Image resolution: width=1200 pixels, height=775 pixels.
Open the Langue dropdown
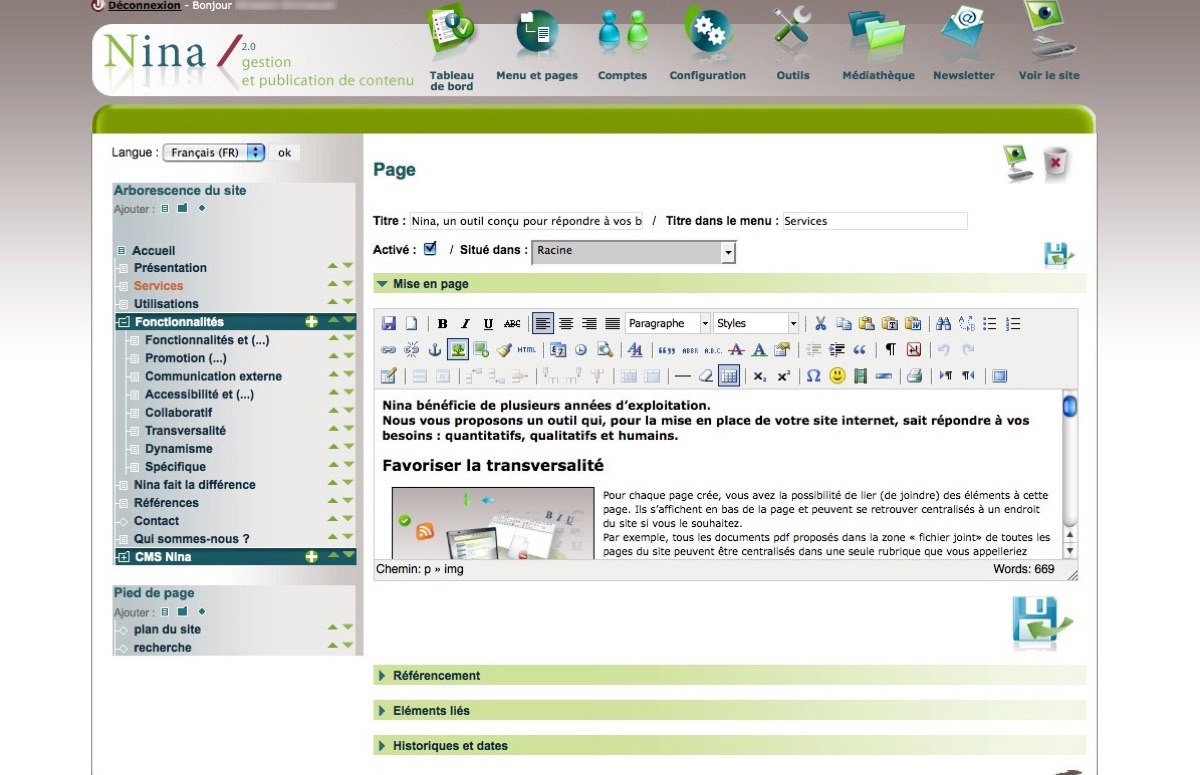click(214, 153)
